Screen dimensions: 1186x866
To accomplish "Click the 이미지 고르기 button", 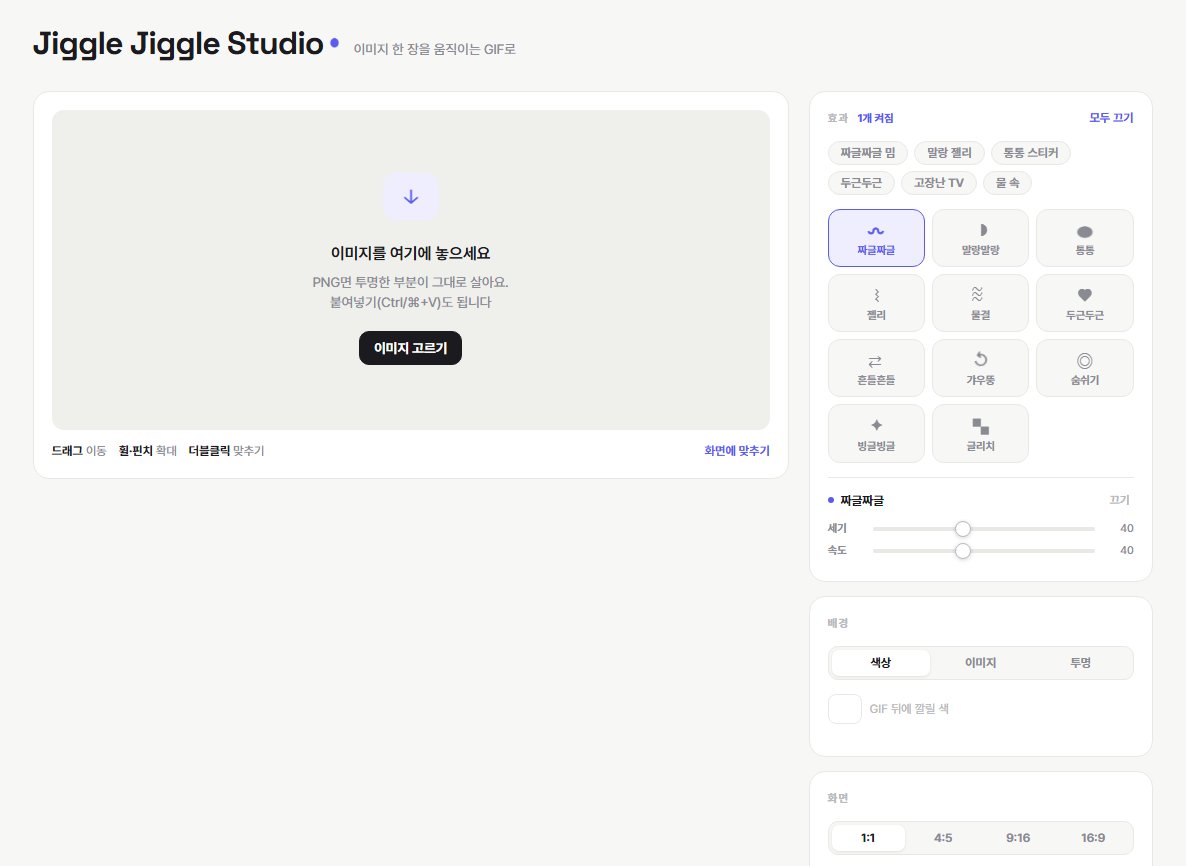I will (x=411, y=348).
